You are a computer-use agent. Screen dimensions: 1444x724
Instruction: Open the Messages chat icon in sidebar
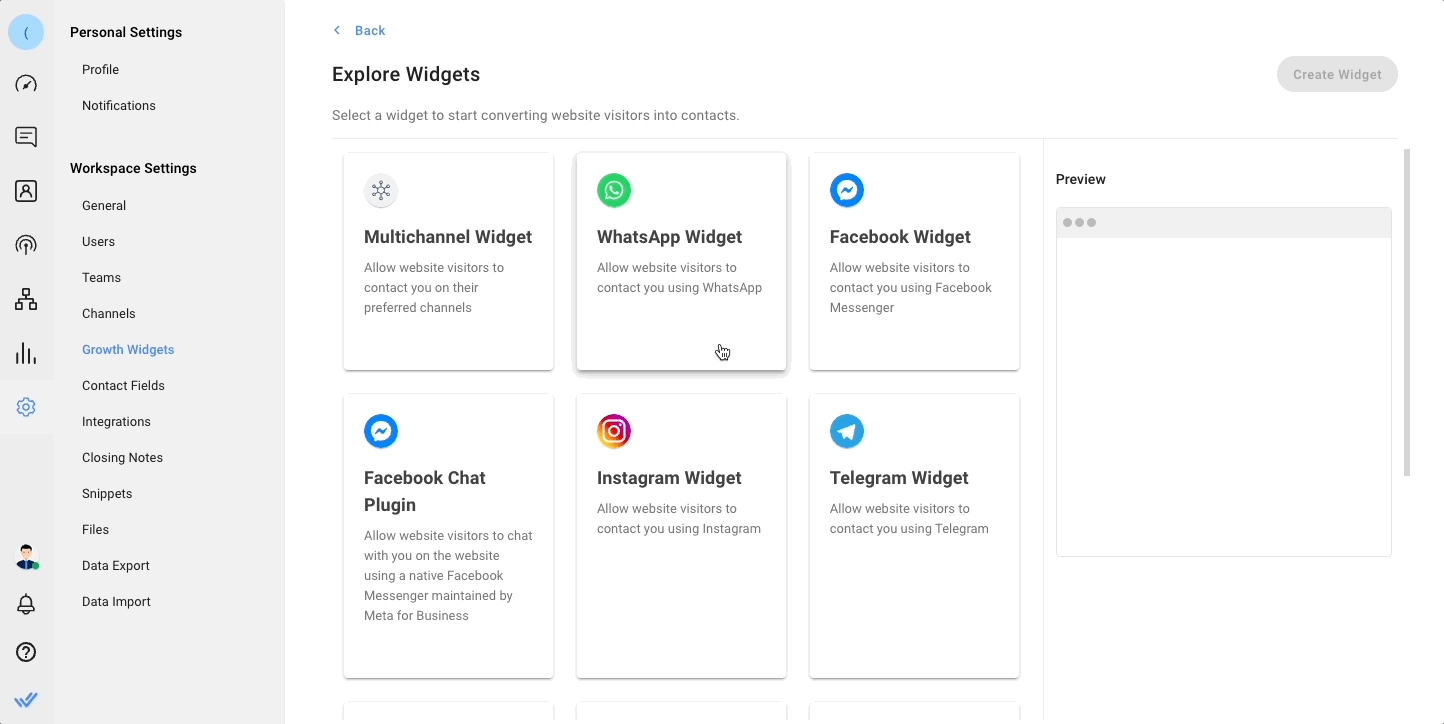pos(26,137)
